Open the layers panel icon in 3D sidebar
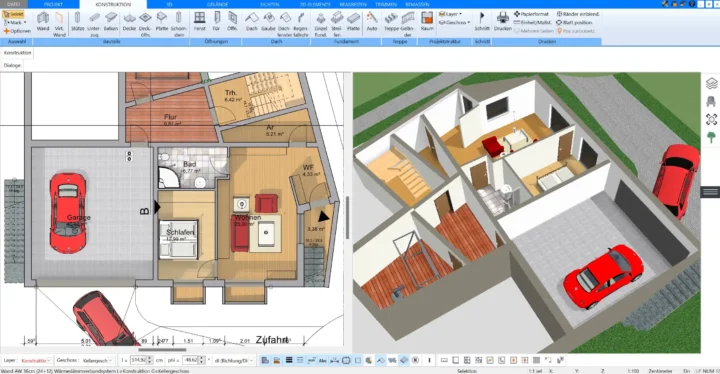The width and height of the screenshot is (720, 374). 711,84
